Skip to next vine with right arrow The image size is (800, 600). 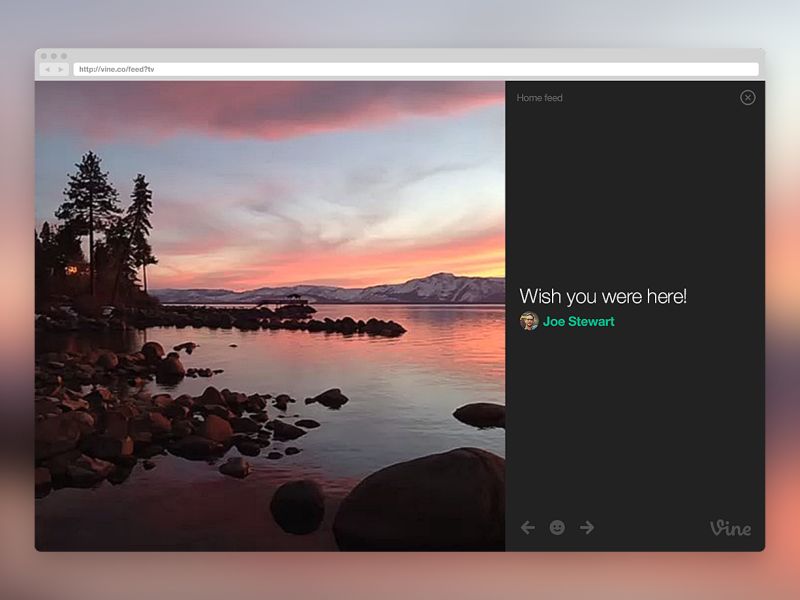(587, 527)
